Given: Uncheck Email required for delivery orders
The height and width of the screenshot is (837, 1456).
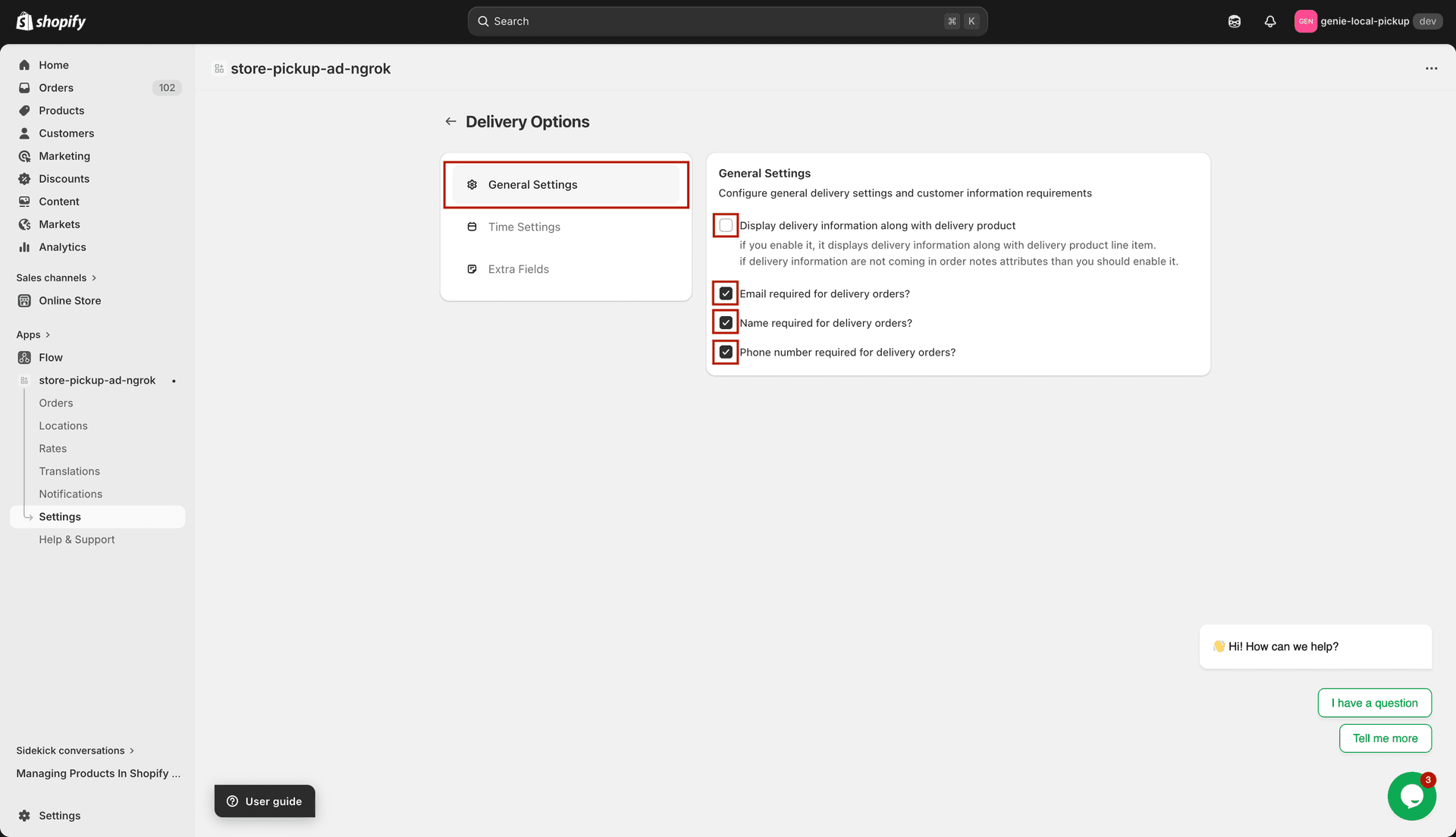Looking at the screenshot, I should click(726, 293).
